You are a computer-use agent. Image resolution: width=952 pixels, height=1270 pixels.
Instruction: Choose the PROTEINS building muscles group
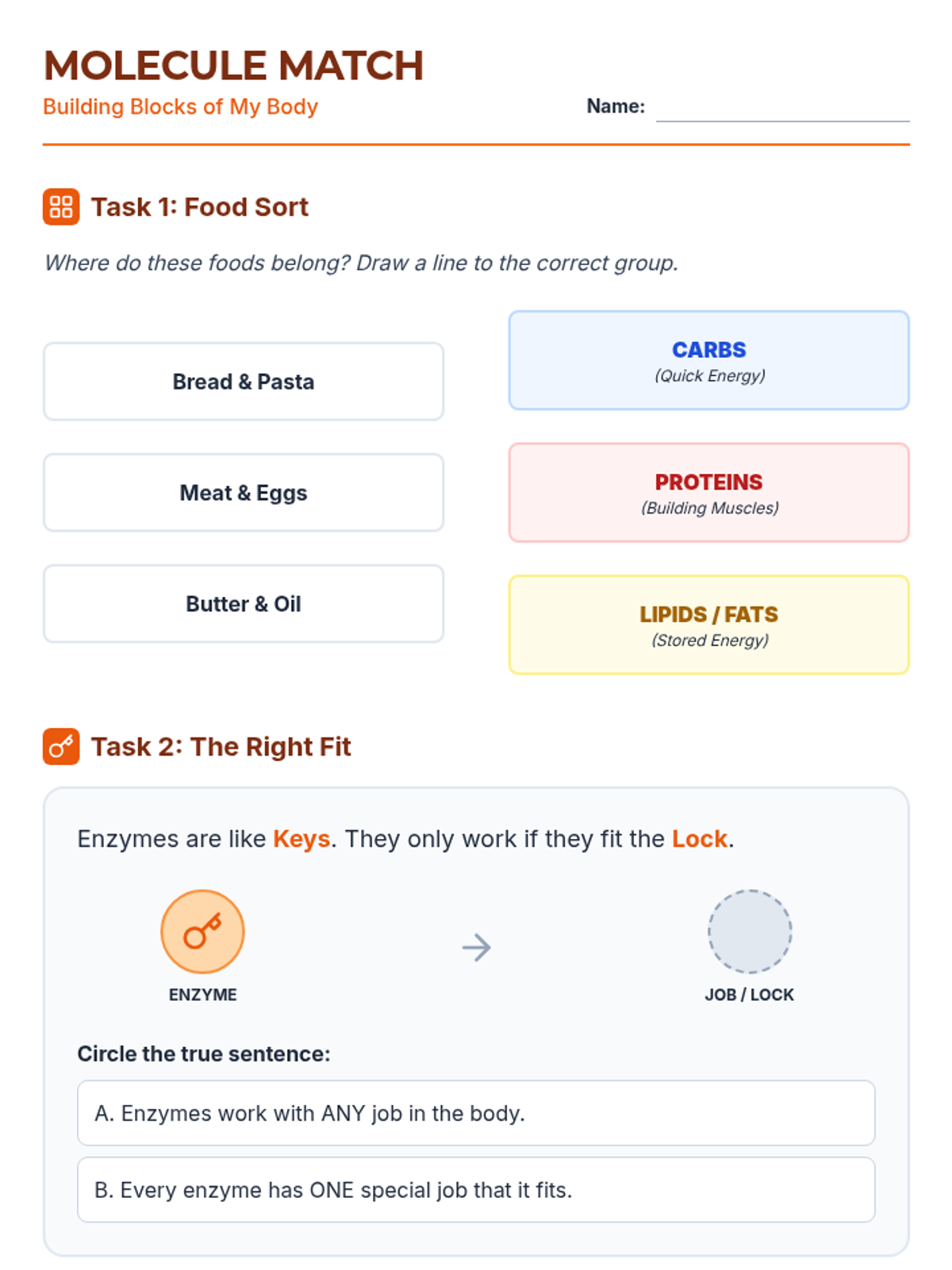tap(708, 493)
